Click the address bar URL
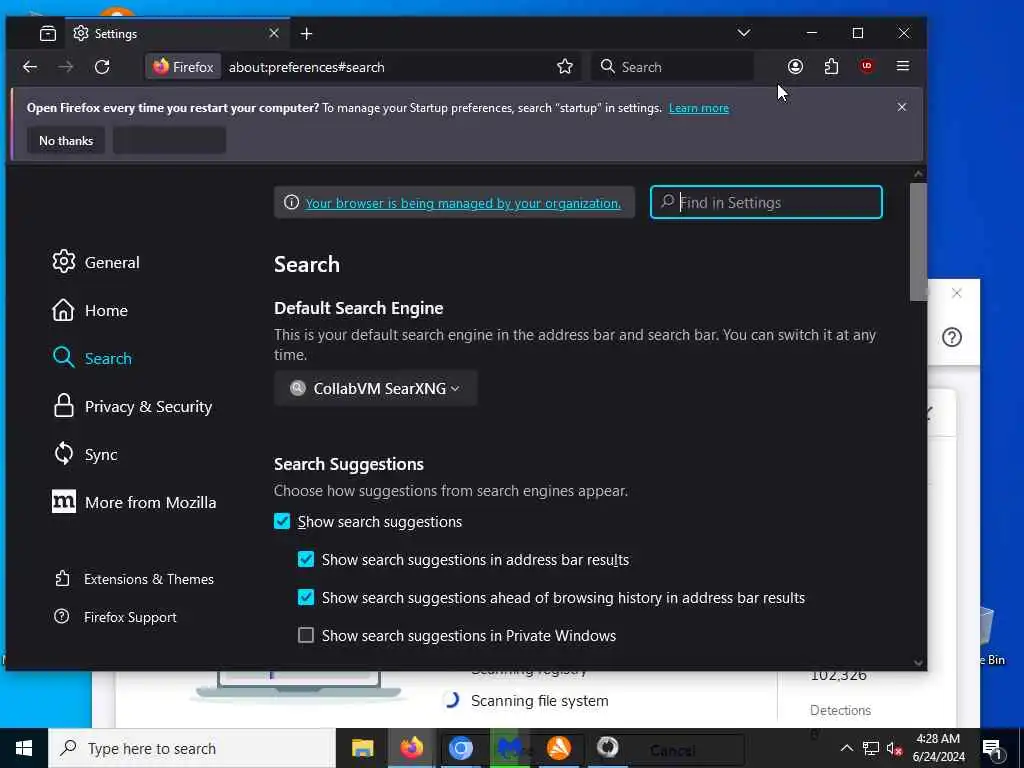1024x768 pixels. pyautogui.click(x=306, y=67)
